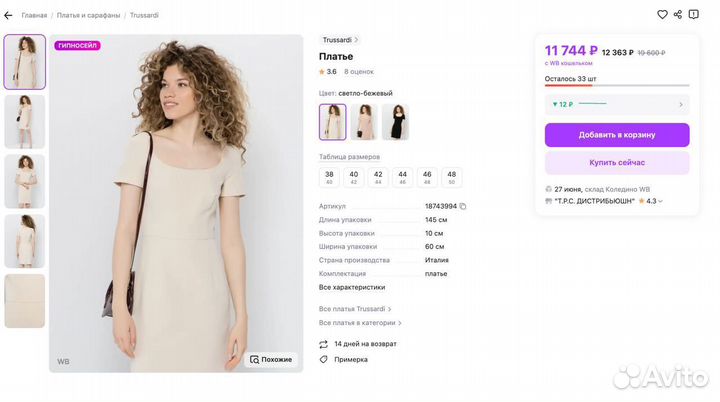Open similar items via Похожие button
This screenshot has height=402, width=720.
[272, 359]
